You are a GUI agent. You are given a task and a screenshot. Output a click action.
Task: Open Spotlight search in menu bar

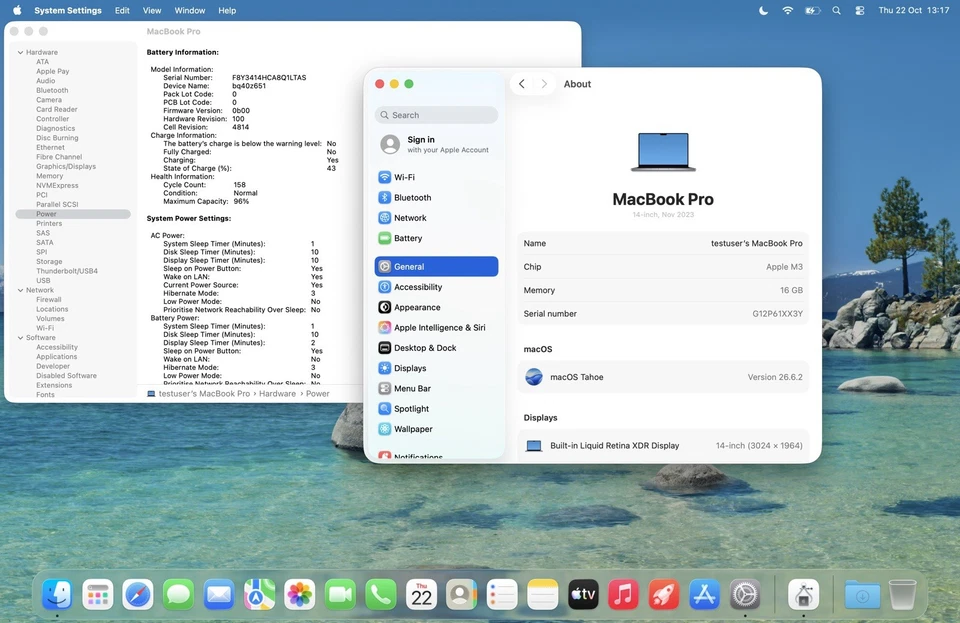(836, 10)
